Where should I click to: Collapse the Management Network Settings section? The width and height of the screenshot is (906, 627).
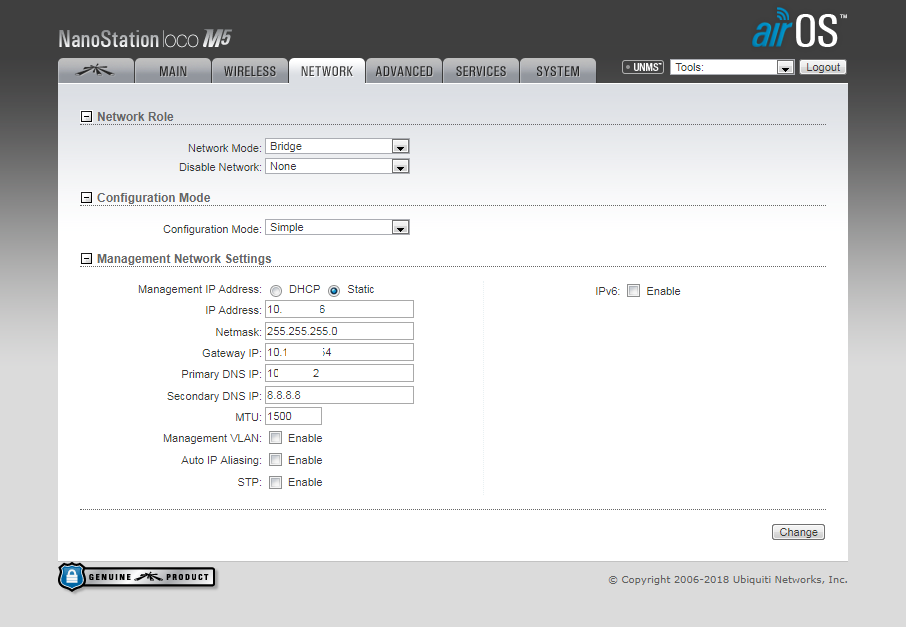coord(87,259)
